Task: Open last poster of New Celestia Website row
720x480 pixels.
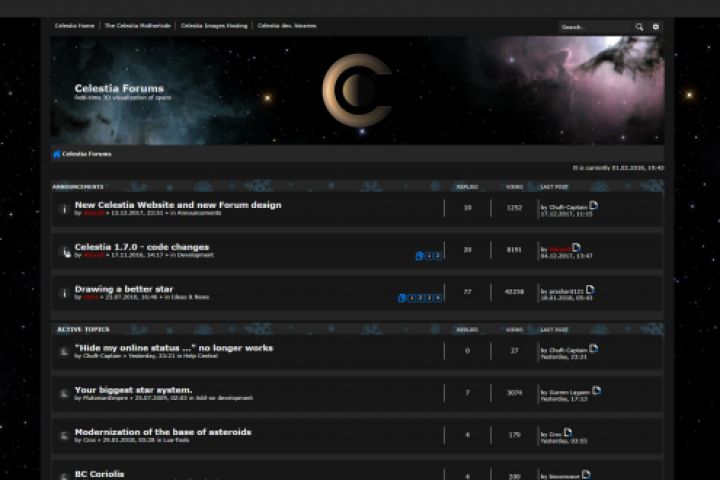Action: [568, 208]
